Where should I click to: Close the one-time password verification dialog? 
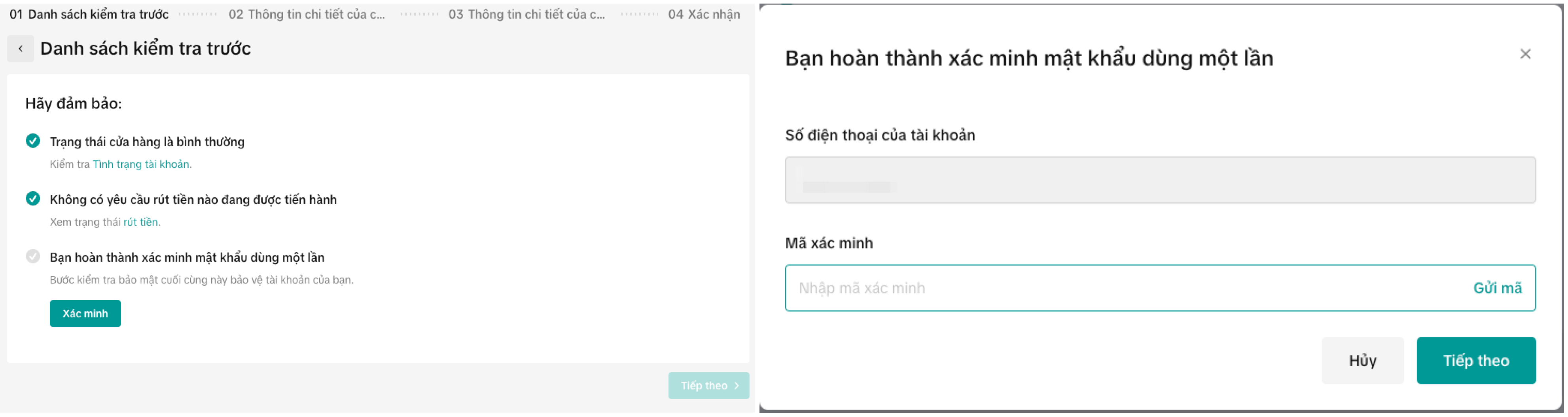click(x=1525, y=54)
